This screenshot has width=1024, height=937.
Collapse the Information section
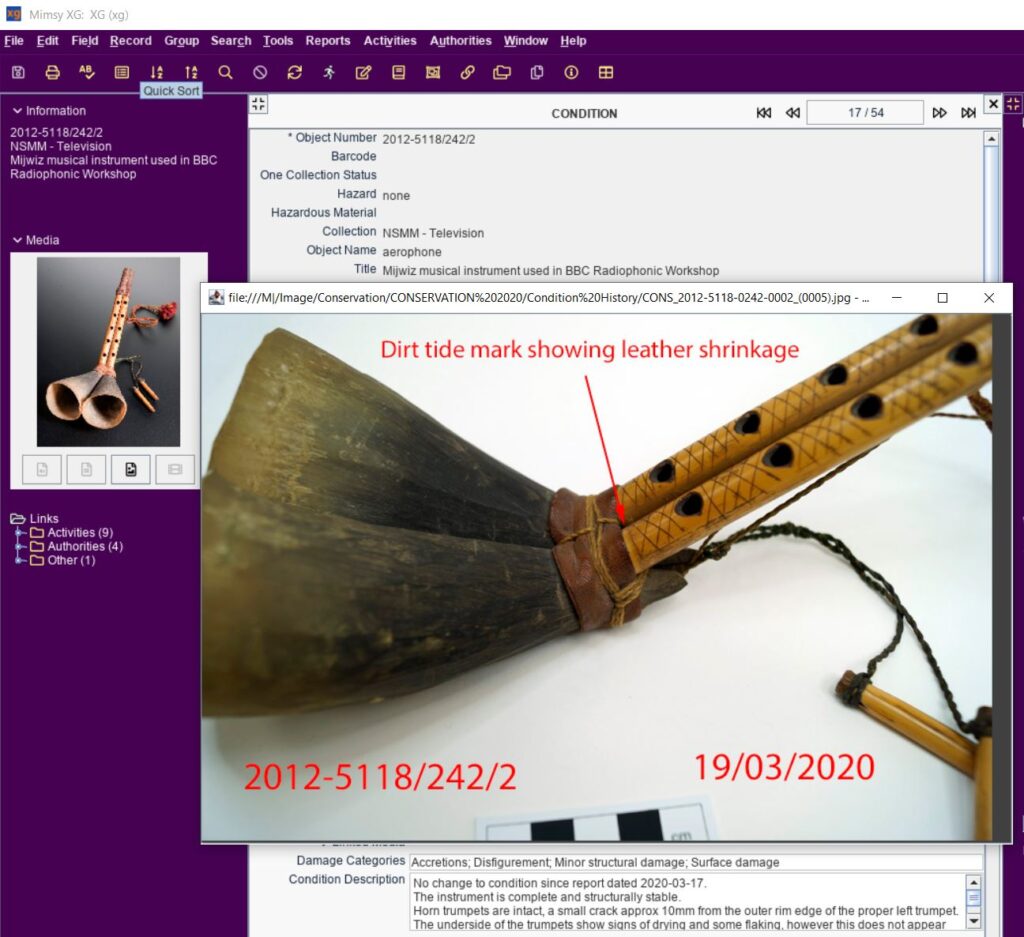tap(17, 111)
